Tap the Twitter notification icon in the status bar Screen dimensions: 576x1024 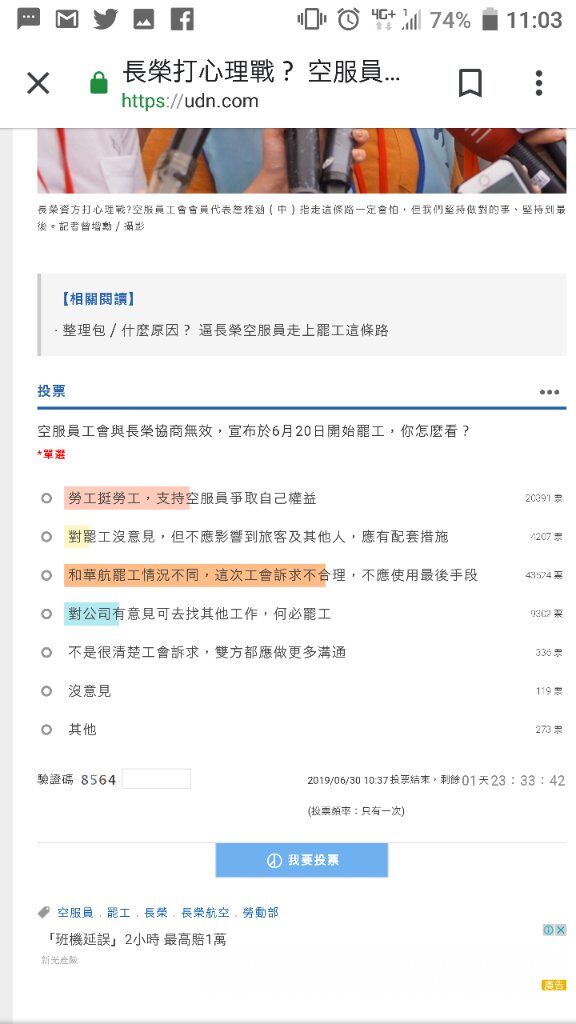[x=105, y=20]
